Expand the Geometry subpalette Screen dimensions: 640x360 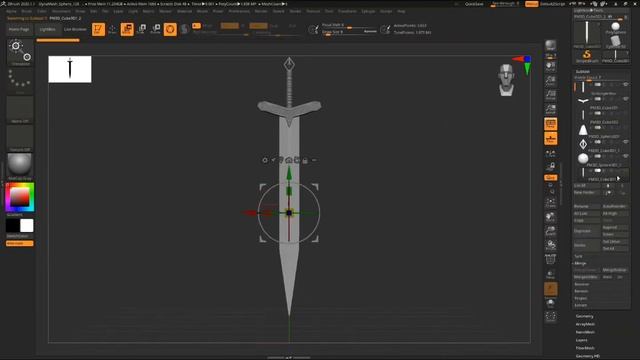584,316
